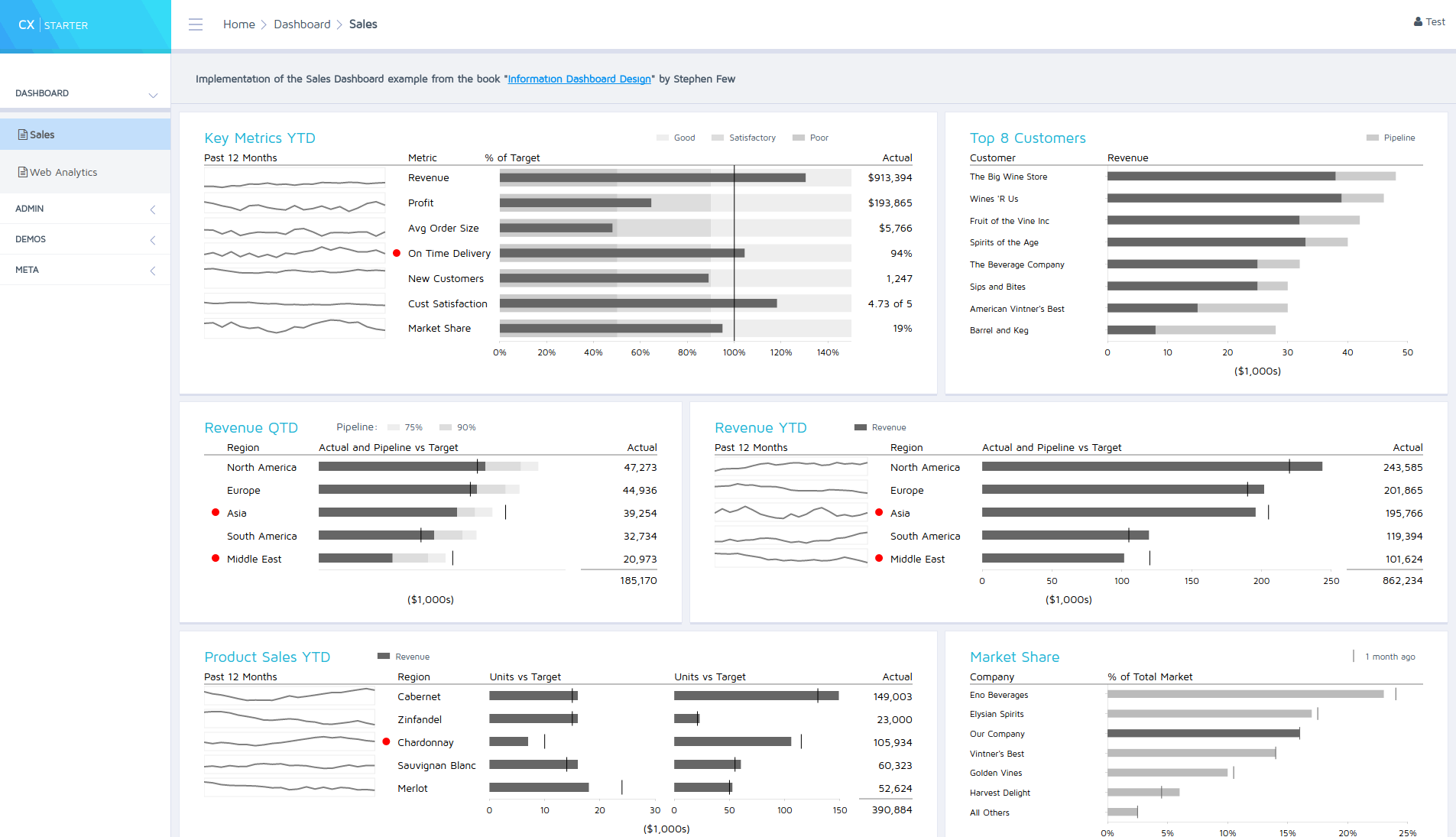Toggle the 90% pipeline legend in Revenue QTD
Viewport: 1456px width, 837px height.
[x=457, y=428]
